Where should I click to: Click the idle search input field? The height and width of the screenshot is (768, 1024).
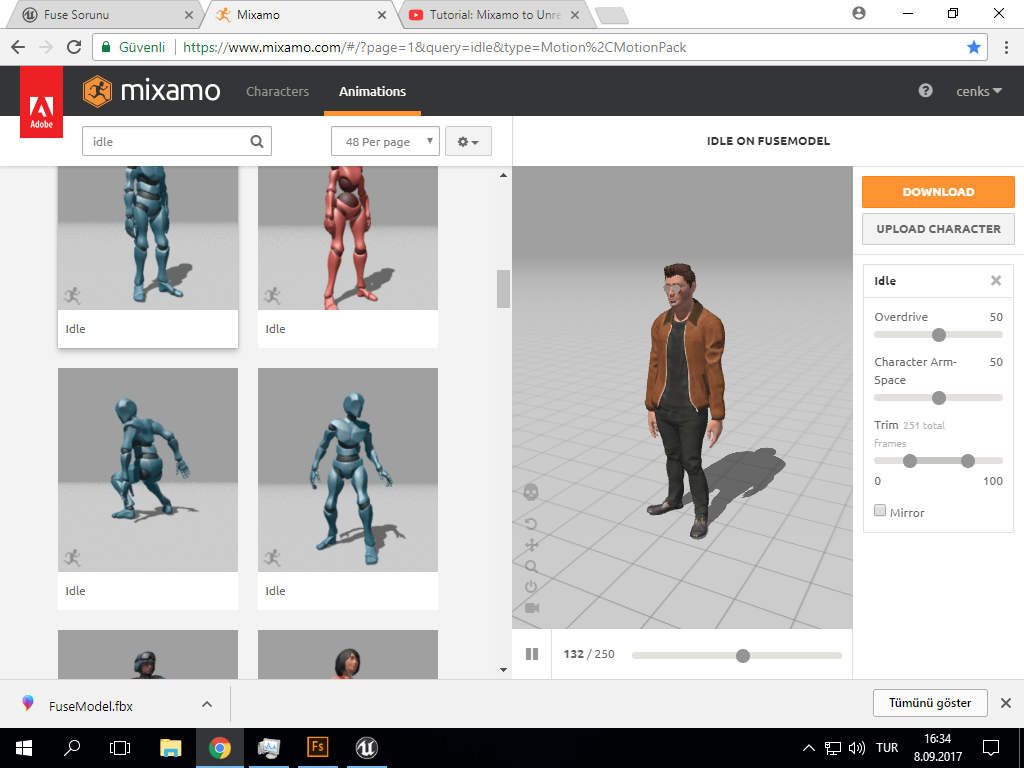click(x=176, y=141)
